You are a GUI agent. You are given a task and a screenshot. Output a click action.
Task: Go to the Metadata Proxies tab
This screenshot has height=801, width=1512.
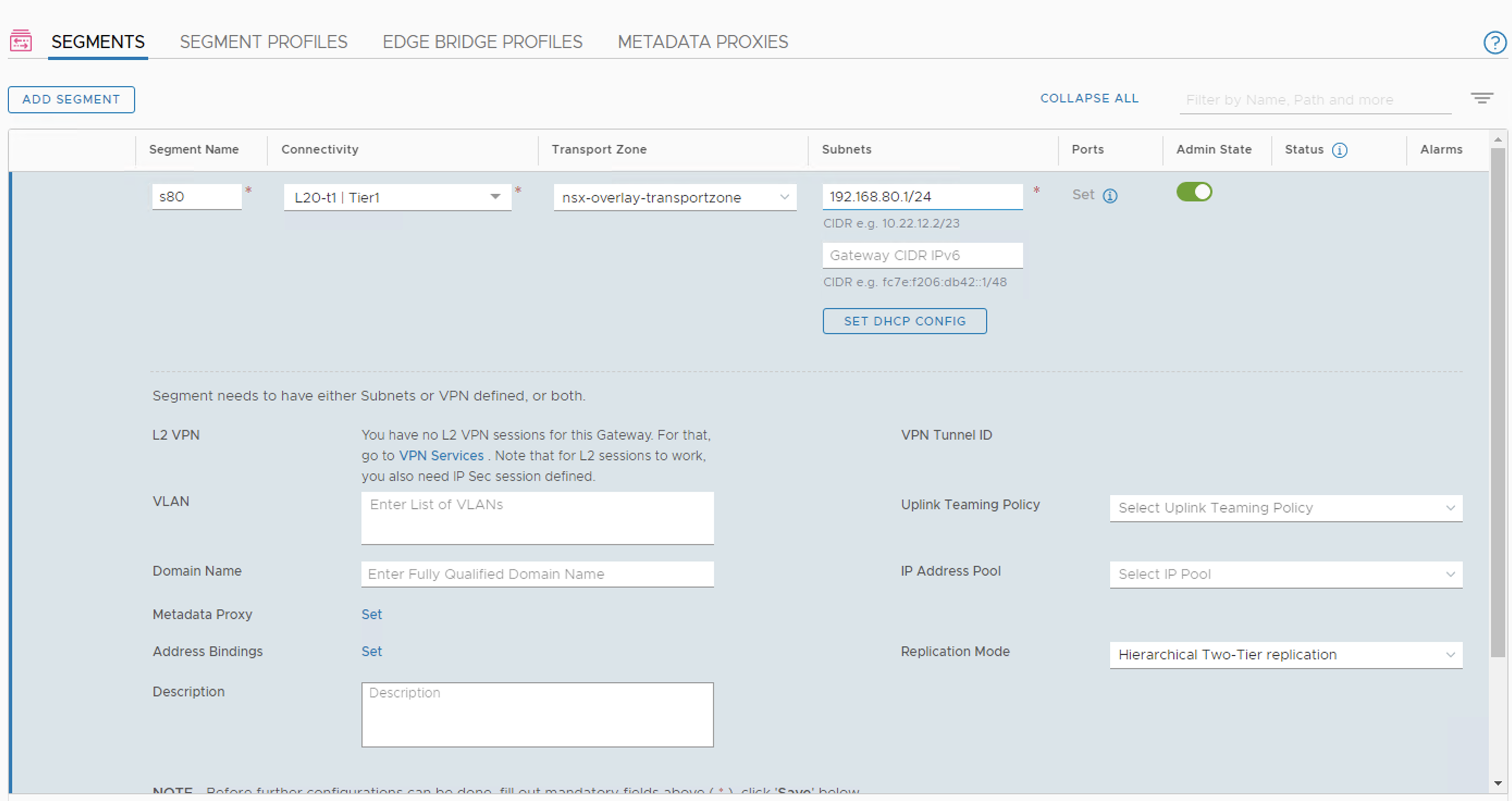tap(703, 42)
